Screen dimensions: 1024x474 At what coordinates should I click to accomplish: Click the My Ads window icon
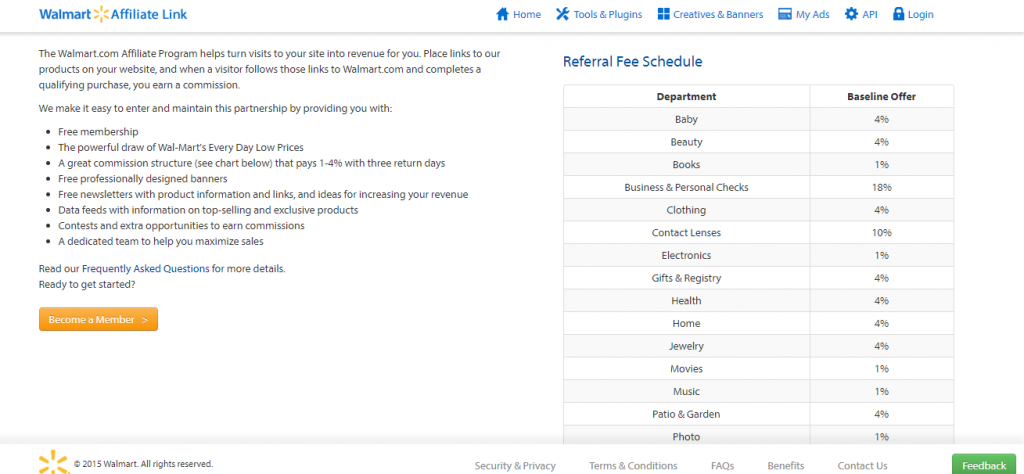(x=785, y=14)
